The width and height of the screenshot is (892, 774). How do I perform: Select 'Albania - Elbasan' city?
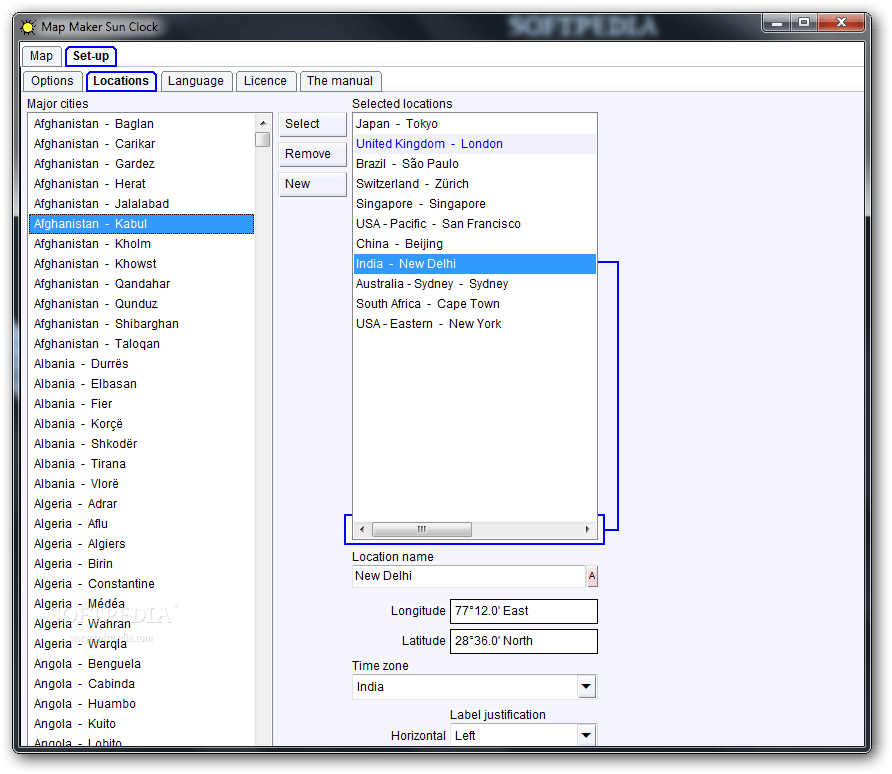coord(142,384)
